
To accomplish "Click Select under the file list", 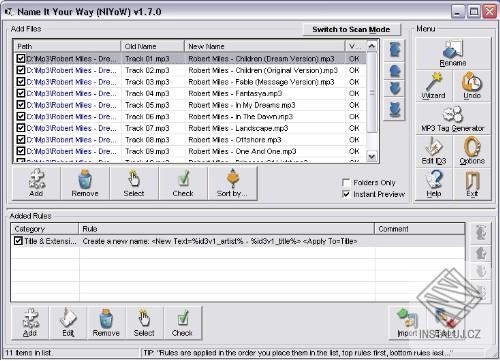I will (134, 183).
